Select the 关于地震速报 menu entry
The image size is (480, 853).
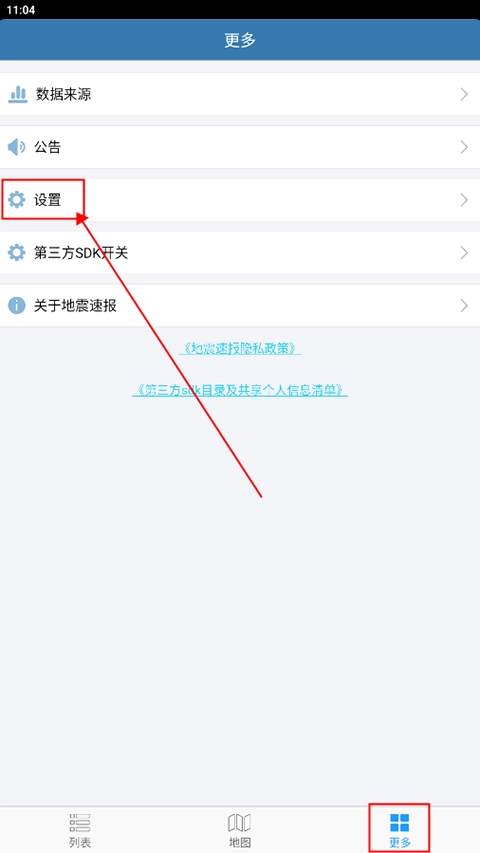pyautogui.click(x=240, y=305)
